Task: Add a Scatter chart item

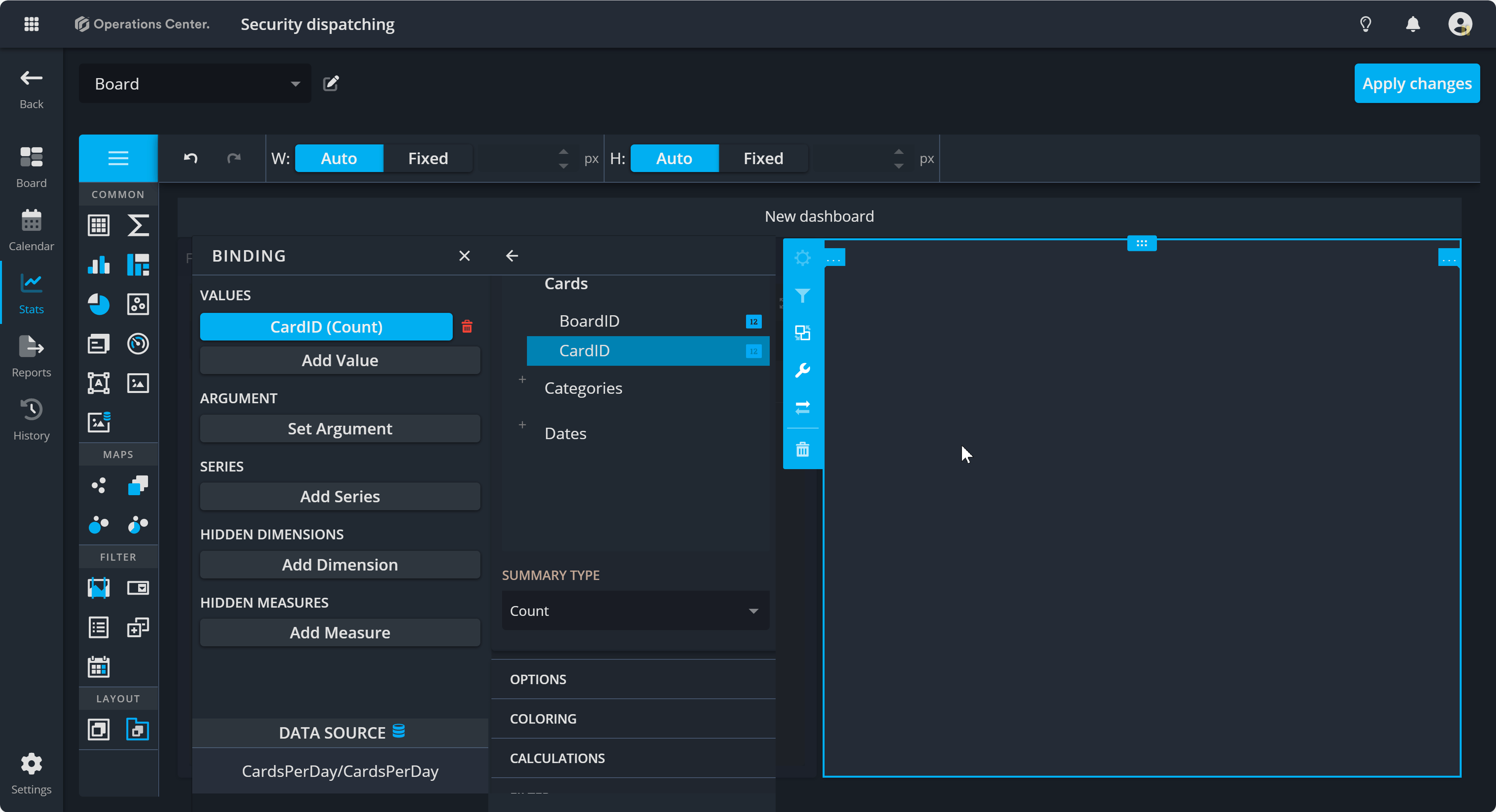Action: (x=138, y=304)
